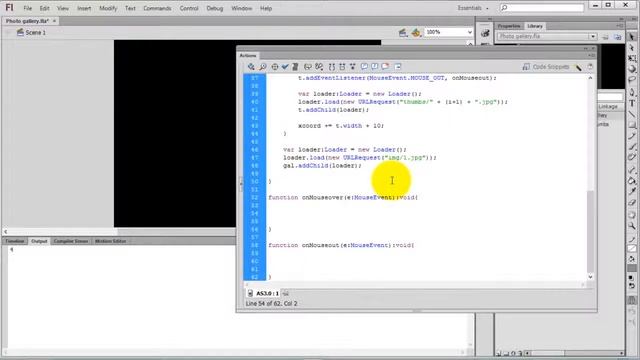The image size is (640, 360).
Task: Open the Window menu
Action: tap(242, 8)
